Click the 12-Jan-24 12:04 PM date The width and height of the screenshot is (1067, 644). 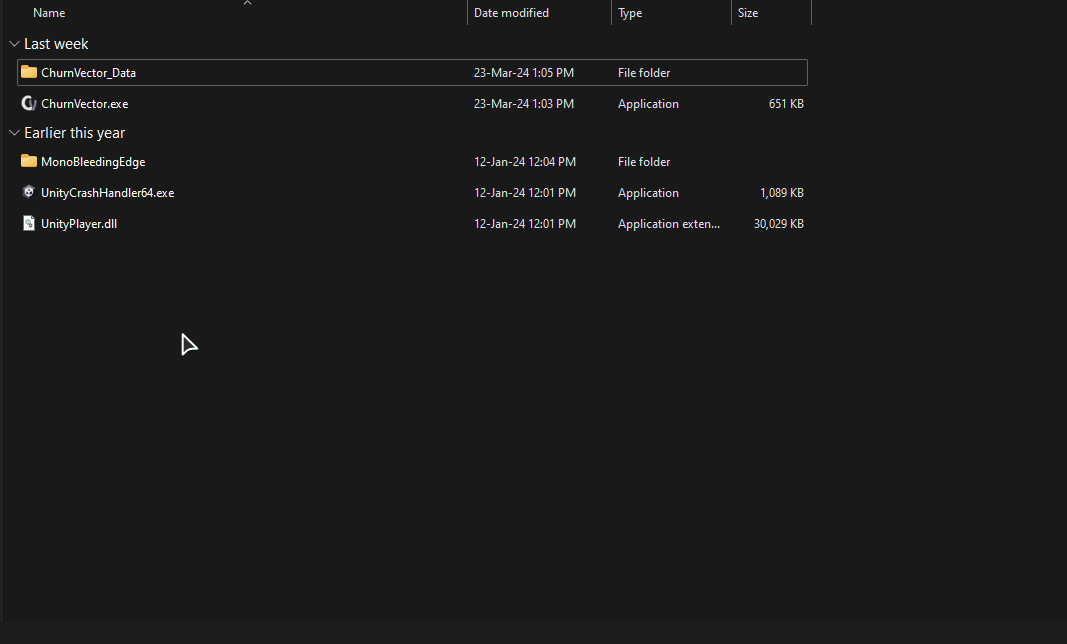[x=525, y=162]
